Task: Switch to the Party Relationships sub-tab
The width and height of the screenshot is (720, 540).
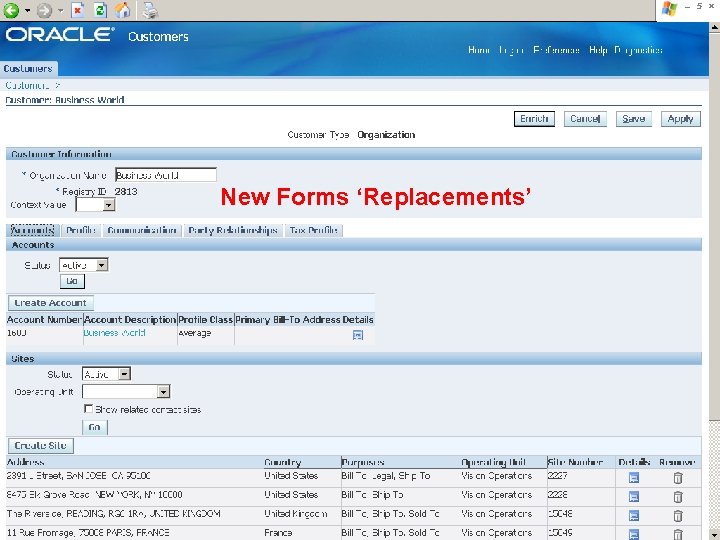Action: (x=233, y=230)
